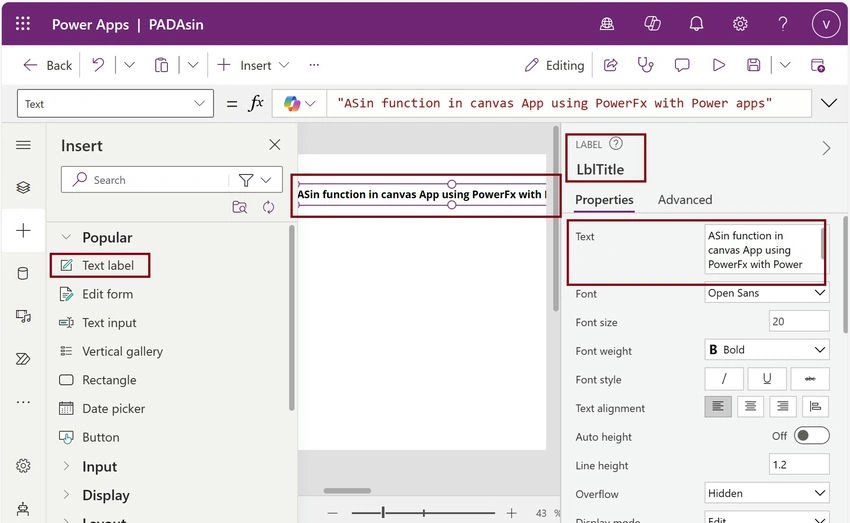The width and height of the screenshot is (850, 523).
Task: Toggle italic font style
Action: (724, 379)
